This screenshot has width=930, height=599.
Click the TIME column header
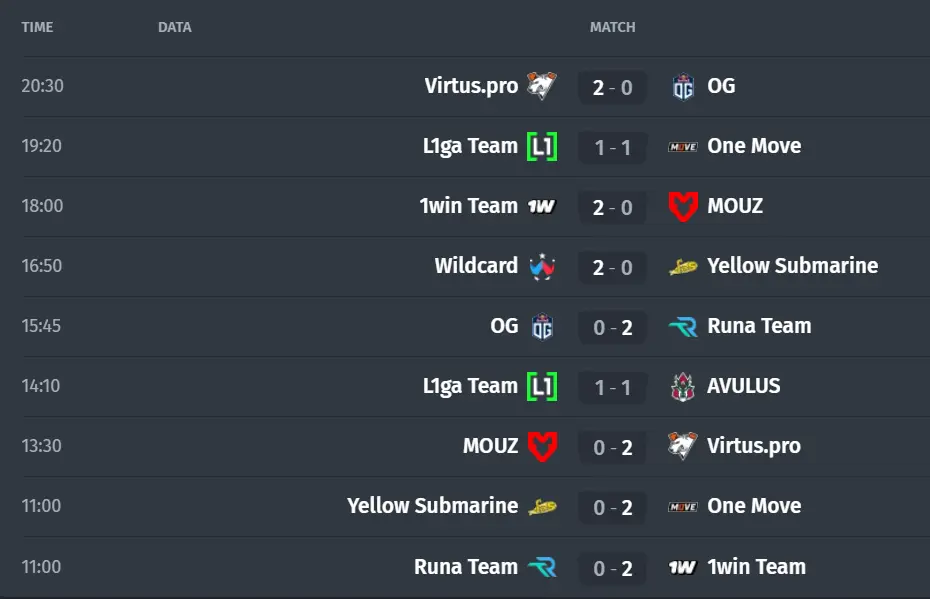(x=37, y=27)
